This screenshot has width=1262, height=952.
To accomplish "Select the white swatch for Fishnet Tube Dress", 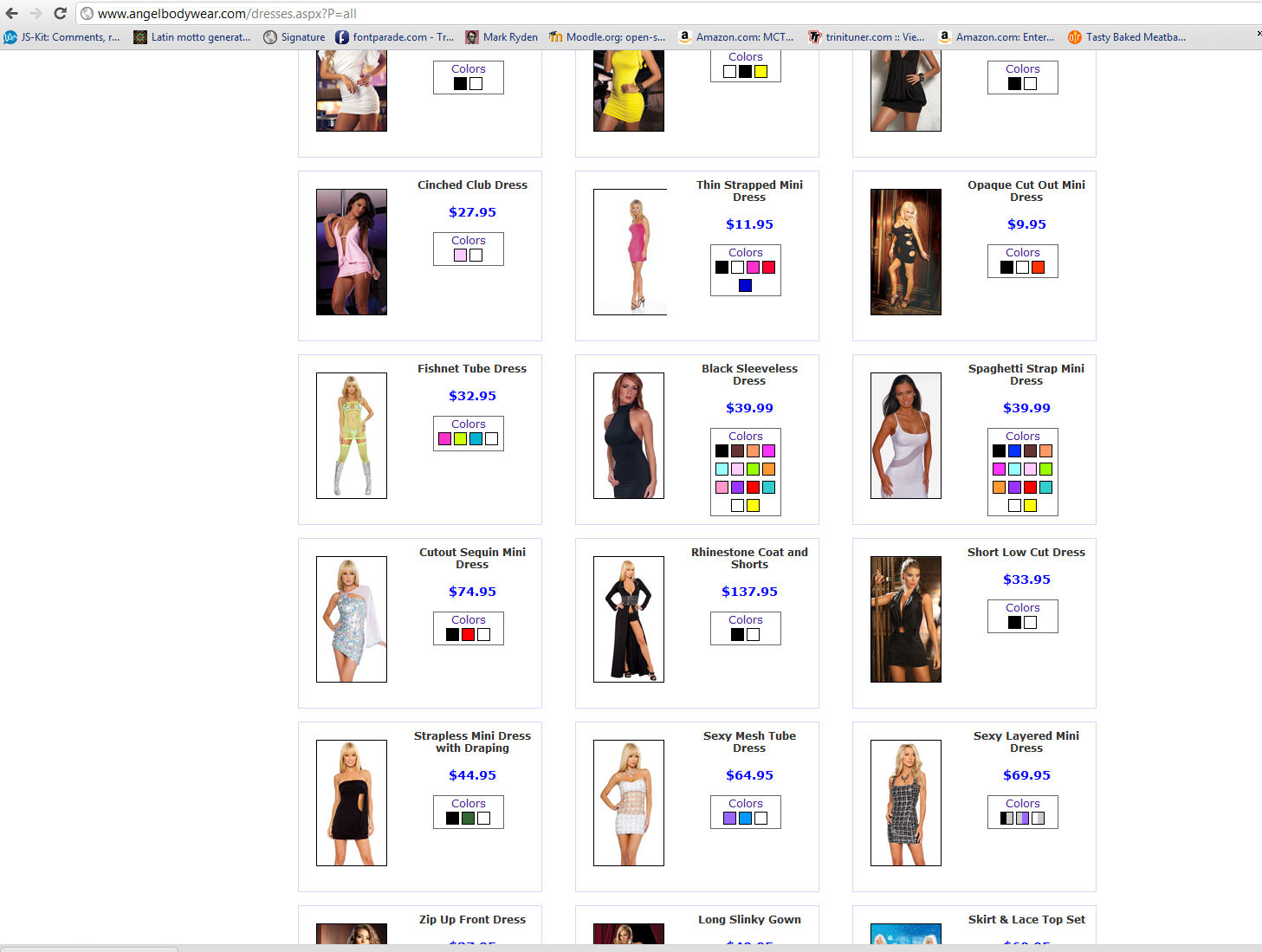I will click(x=492, y=439).
